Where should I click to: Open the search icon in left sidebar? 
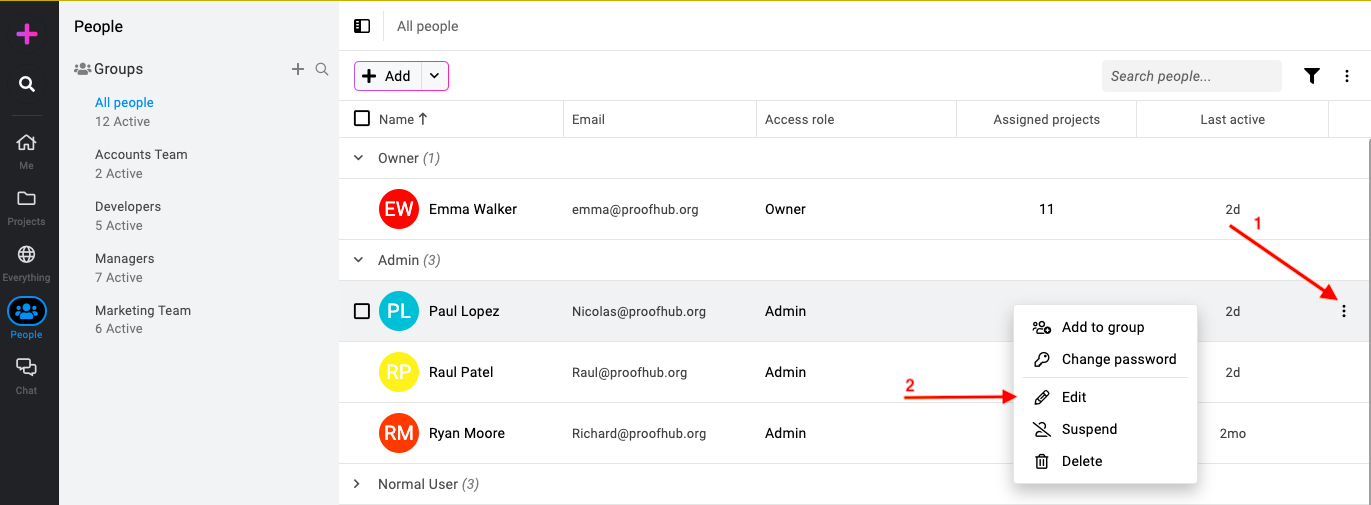point(27,84)
